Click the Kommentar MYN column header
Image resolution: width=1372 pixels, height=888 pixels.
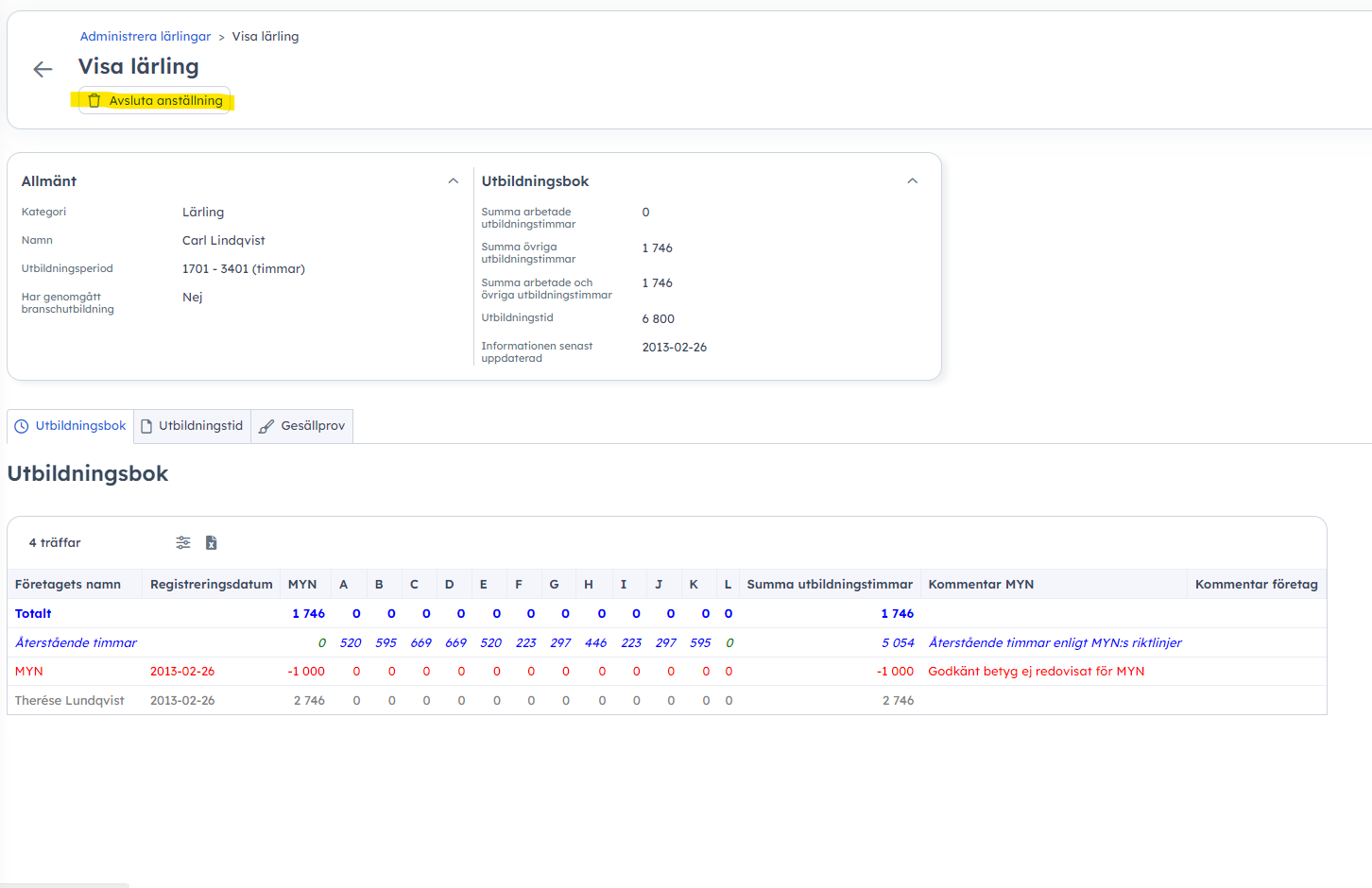[x=981, y=585]
